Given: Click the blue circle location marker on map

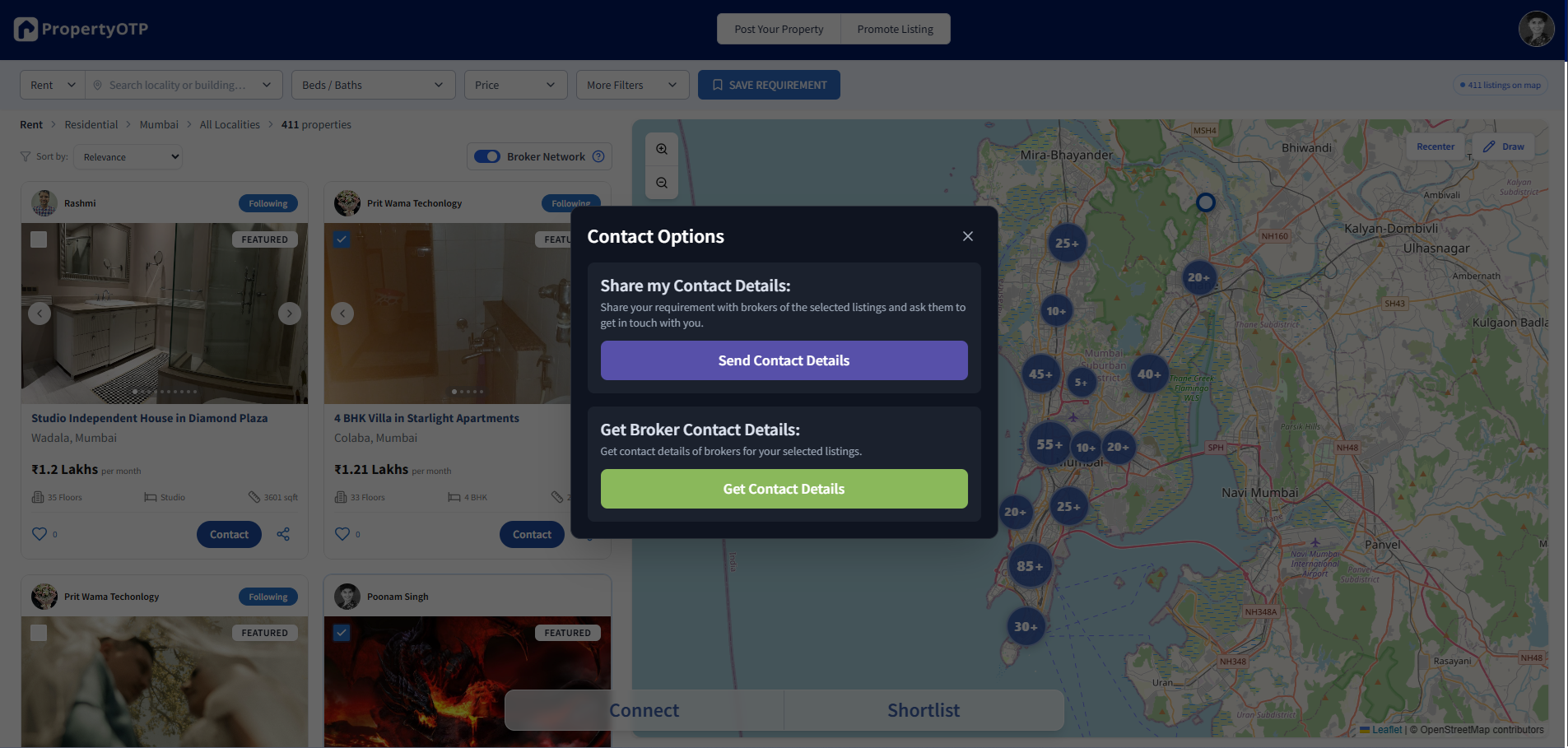Looking at the screenshot, I should (x=1205, y=202).
